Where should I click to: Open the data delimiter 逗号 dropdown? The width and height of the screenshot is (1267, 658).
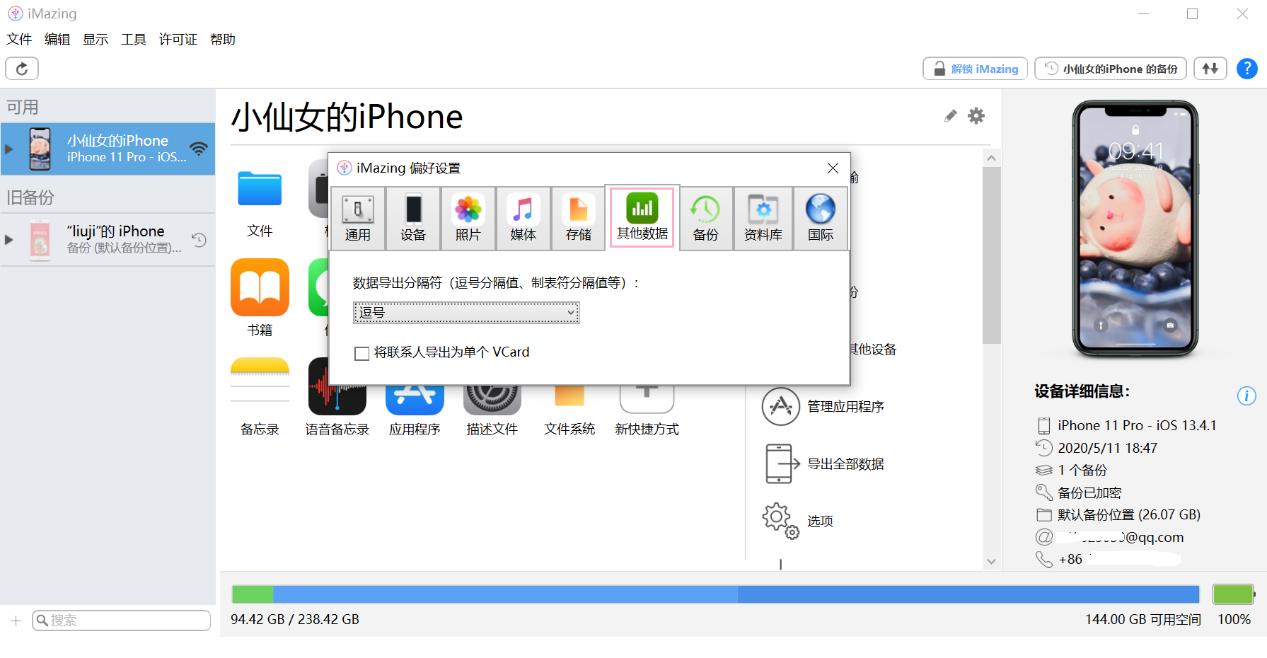point(466,312)
